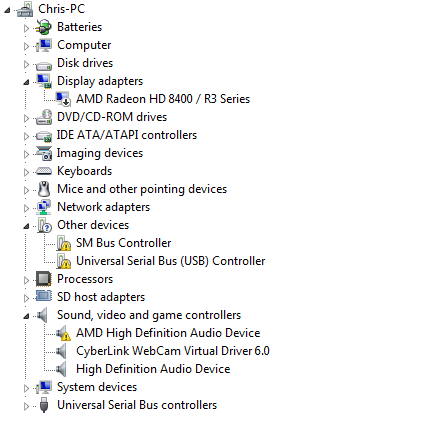Expand the Imaging devices node

[x=26, y=154]
